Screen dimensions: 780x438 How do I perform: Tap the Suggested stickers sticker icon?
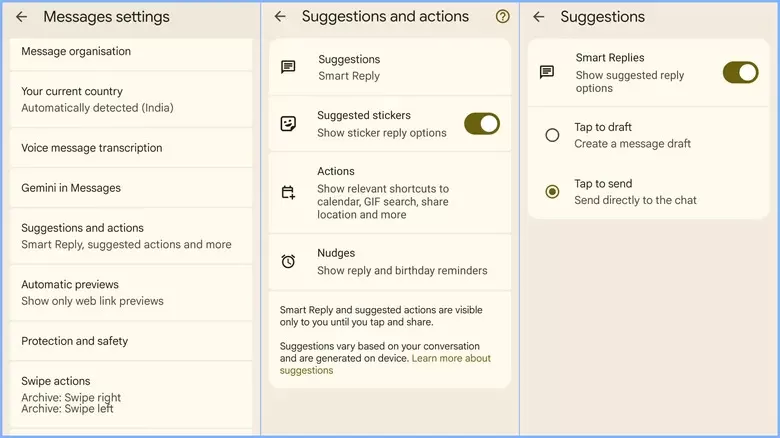288,123
